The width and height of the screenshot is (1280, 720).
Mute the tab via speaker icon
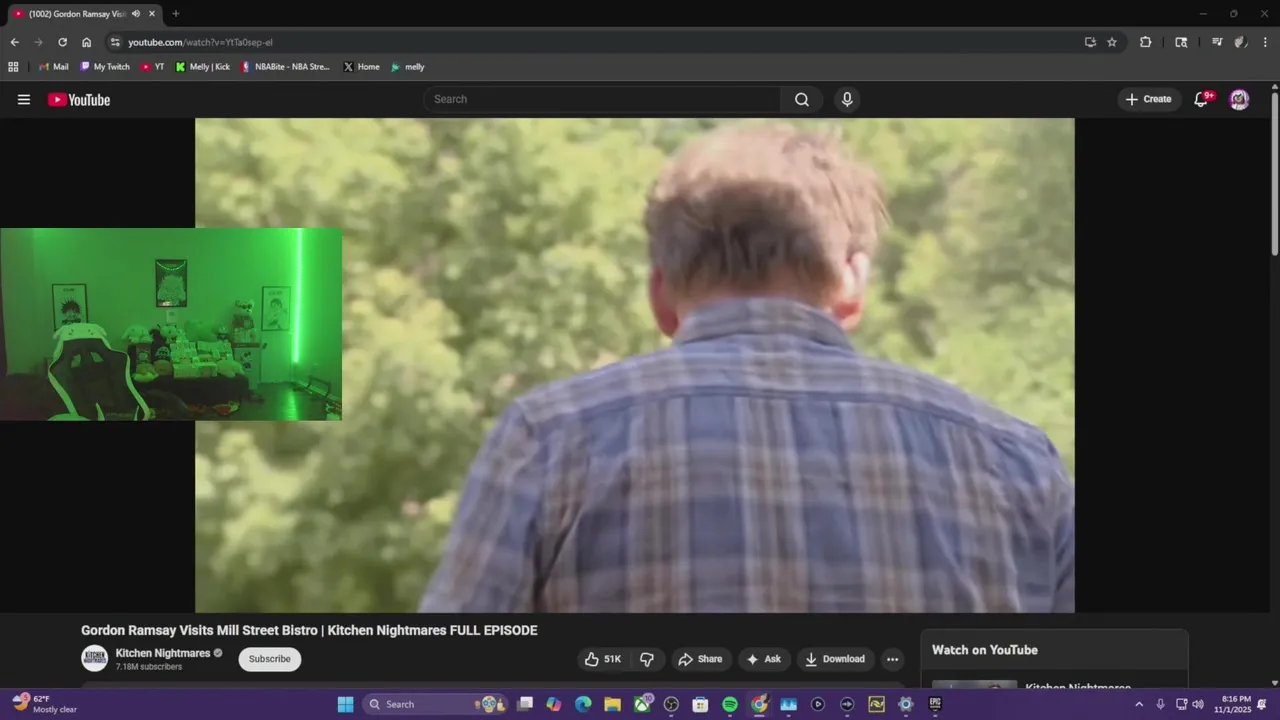135,14
